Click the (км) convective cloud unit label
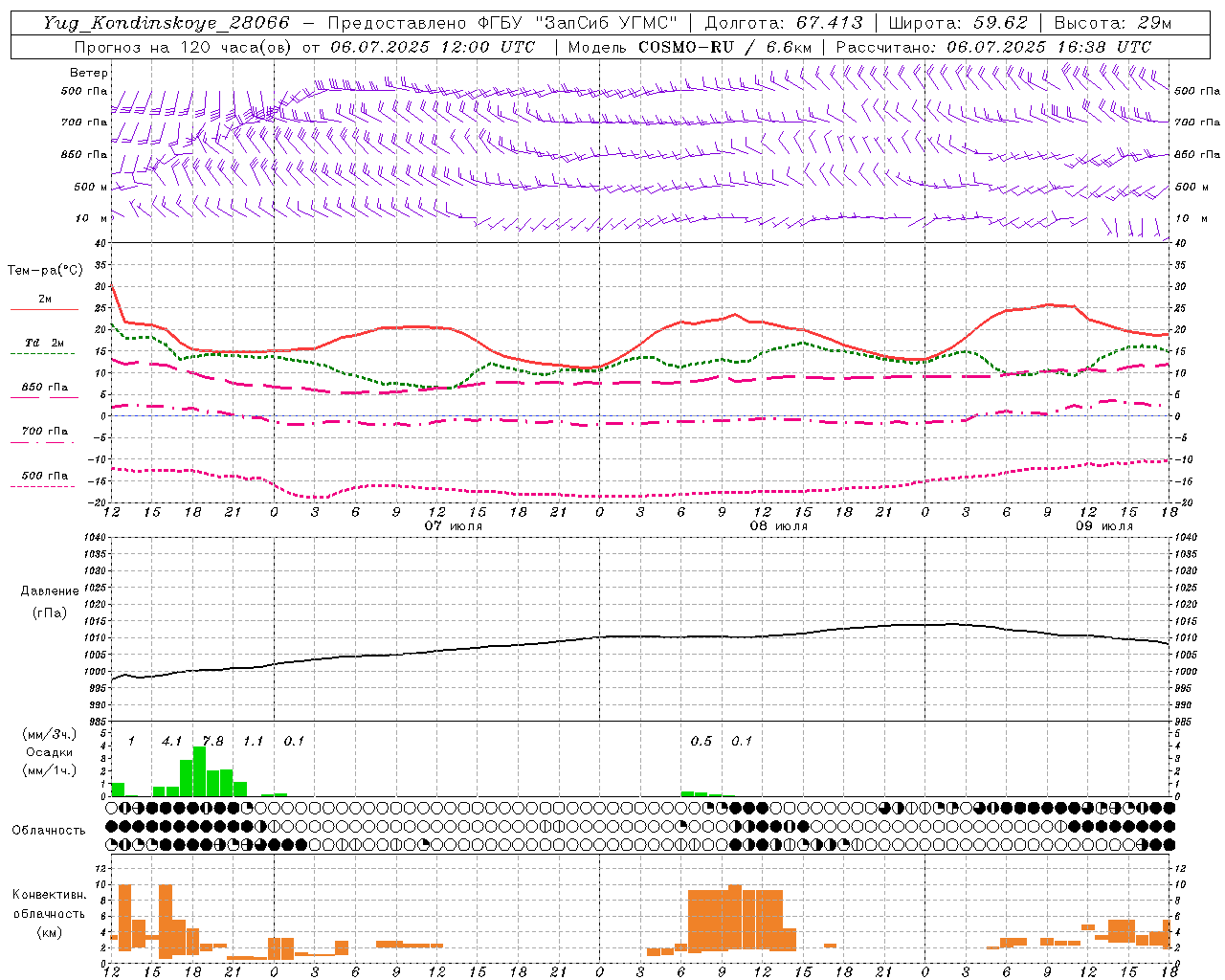The image size is (1225, 980). coord(49,932)
